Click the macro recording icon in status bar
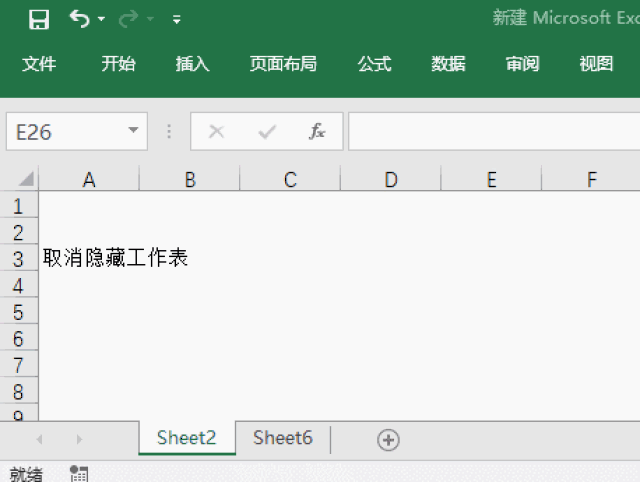The width and height of the screenshot is (640, 482). tap(78, 474)
